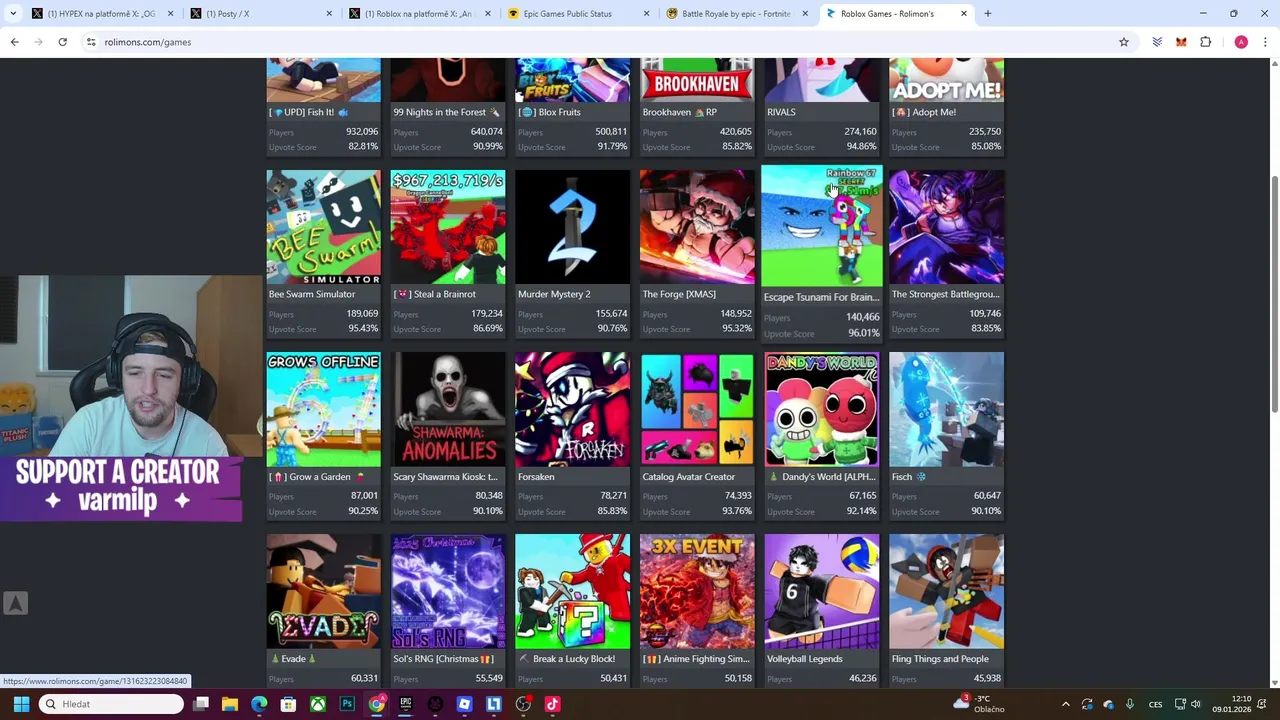The image size is (1280, 720).
Task: Go back with the browser back arrow
Action: point(14,42)
